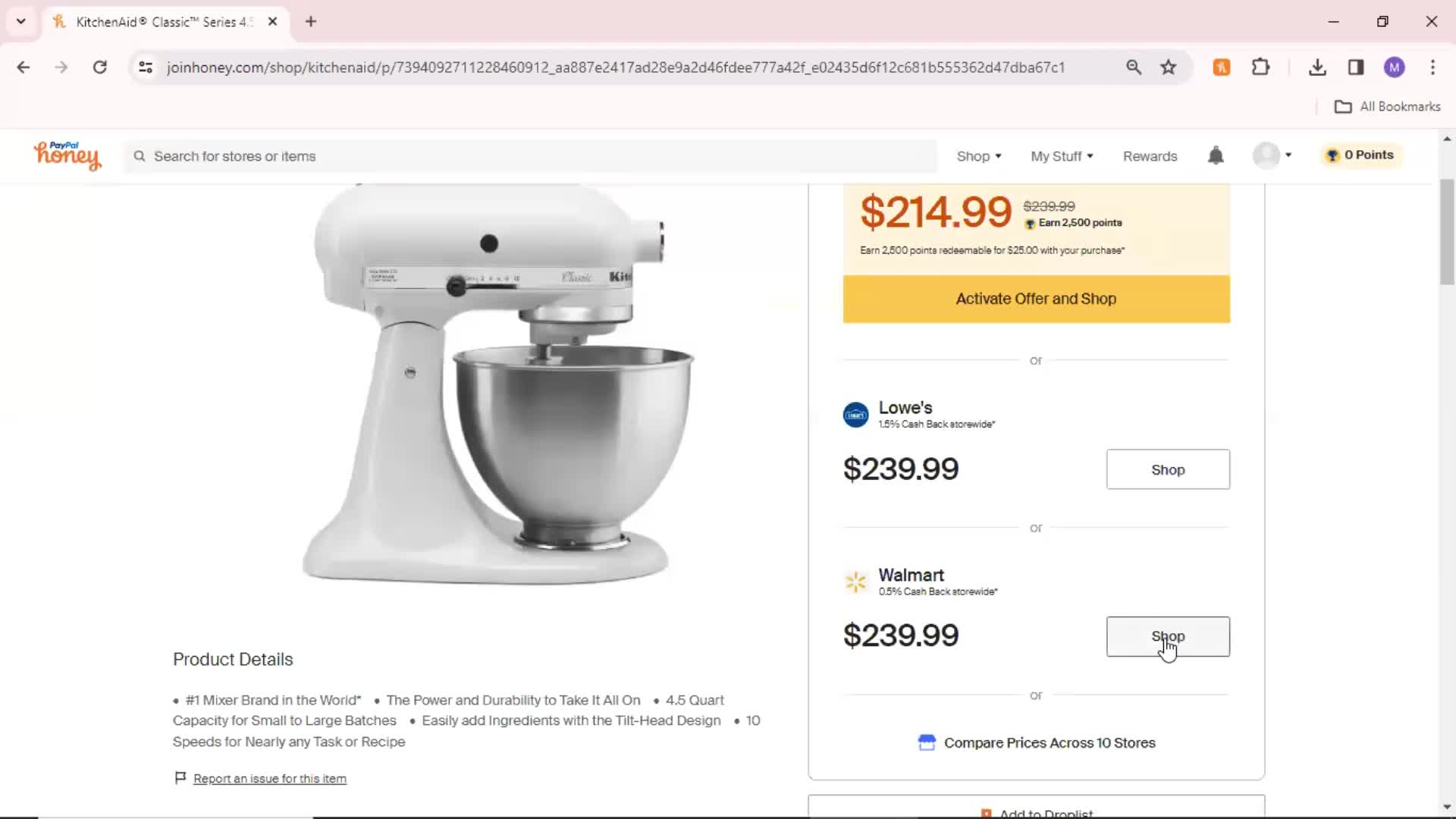The image size is (1456, 819).
Task: Click the Honey extension icon in toolbar
Action: 1221,67
